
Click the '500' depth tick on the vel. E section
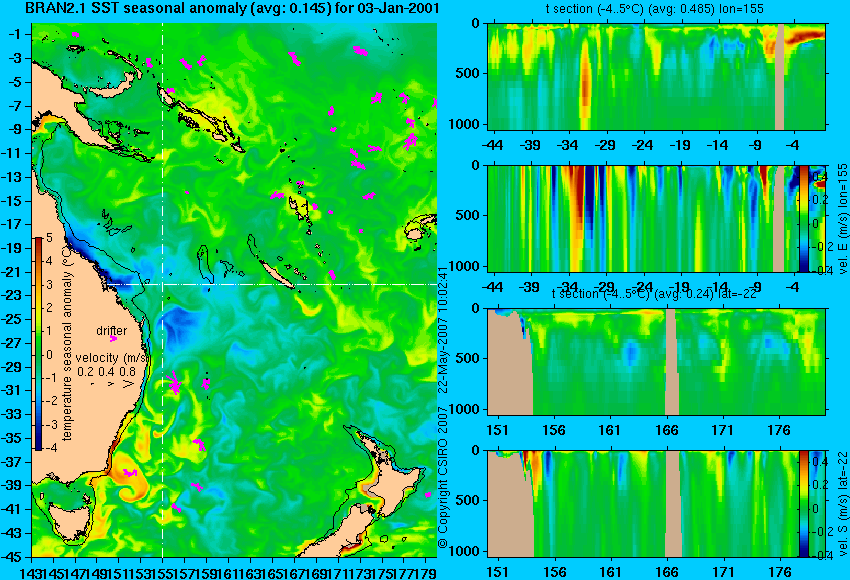469,215
